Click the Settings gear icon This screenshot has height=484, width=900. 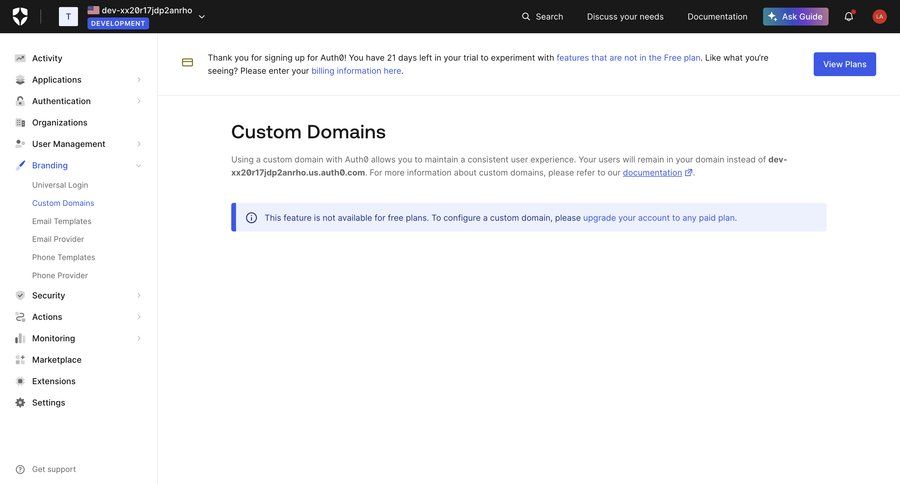[x=20, y=402]
